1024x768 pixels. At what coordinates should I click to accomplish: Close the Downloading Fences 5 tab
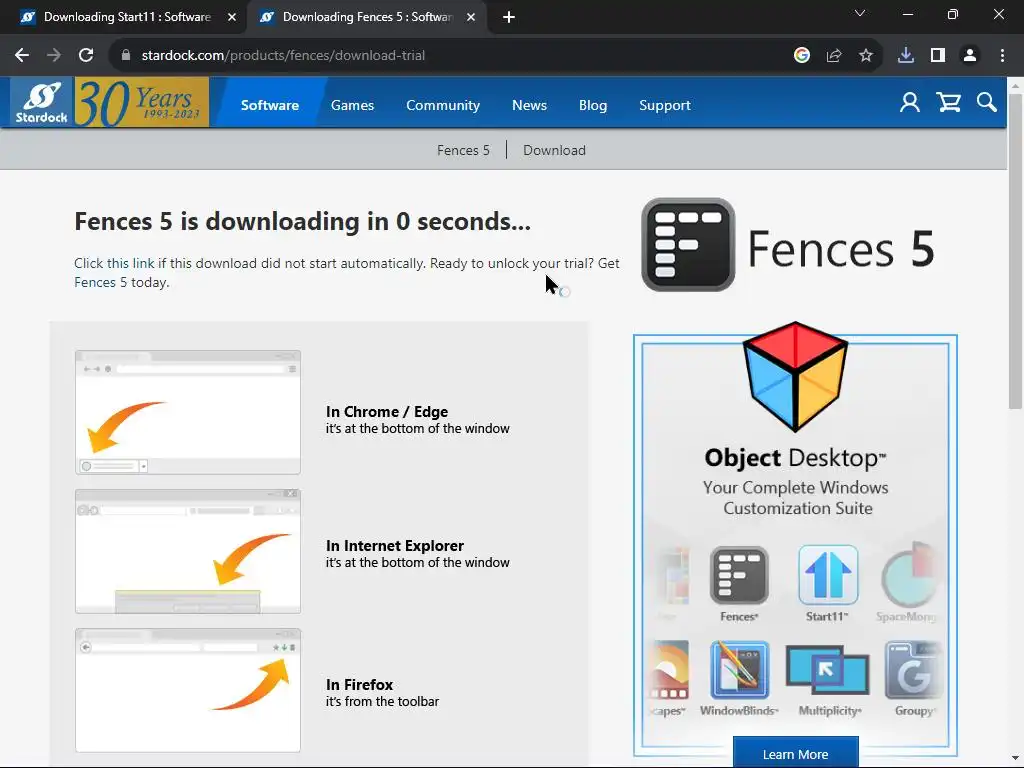pos(471,17)
